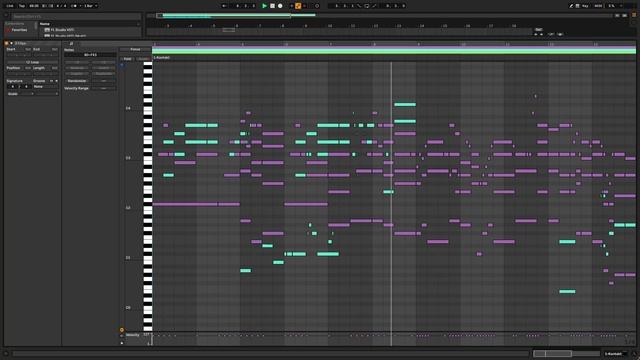Image resolution: width=640 pixels, height=360 pixels.
Task: Click the Set button beside End
Action: [55, 49]
